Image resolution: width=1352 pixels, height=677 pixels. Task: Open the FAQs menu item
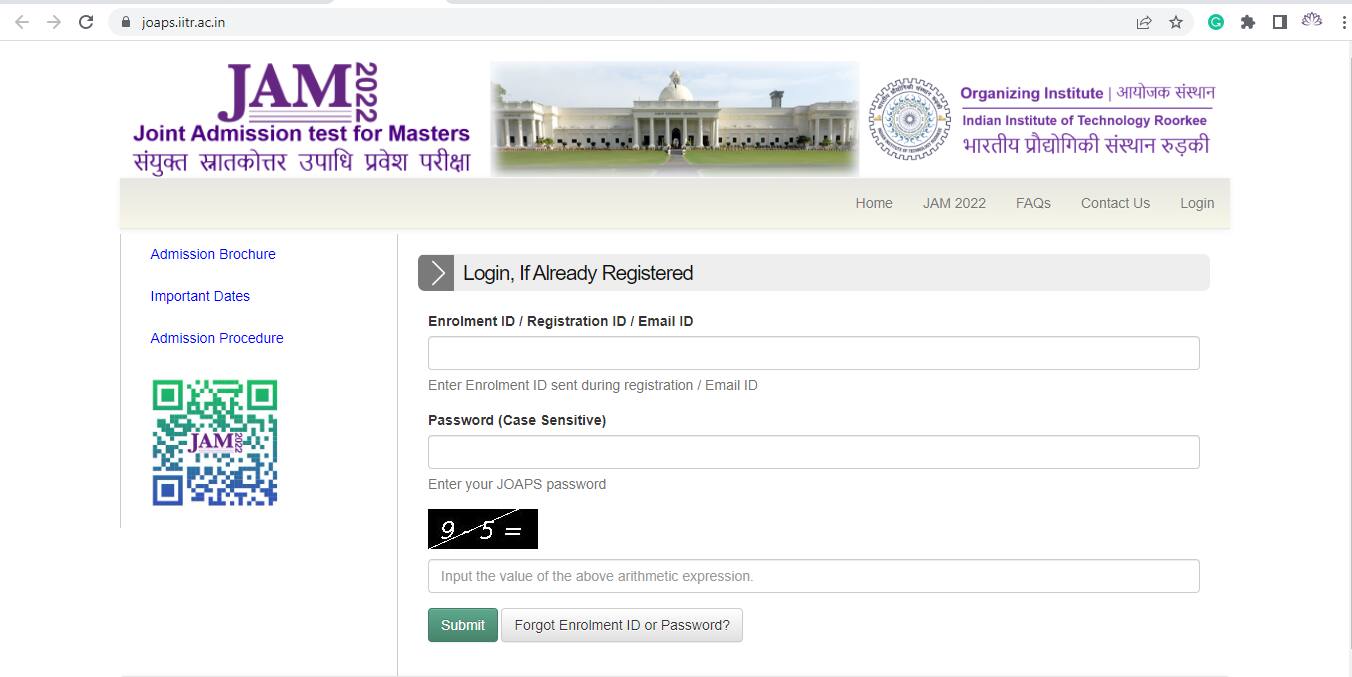pyautogui.click(x=1033, y=203)
